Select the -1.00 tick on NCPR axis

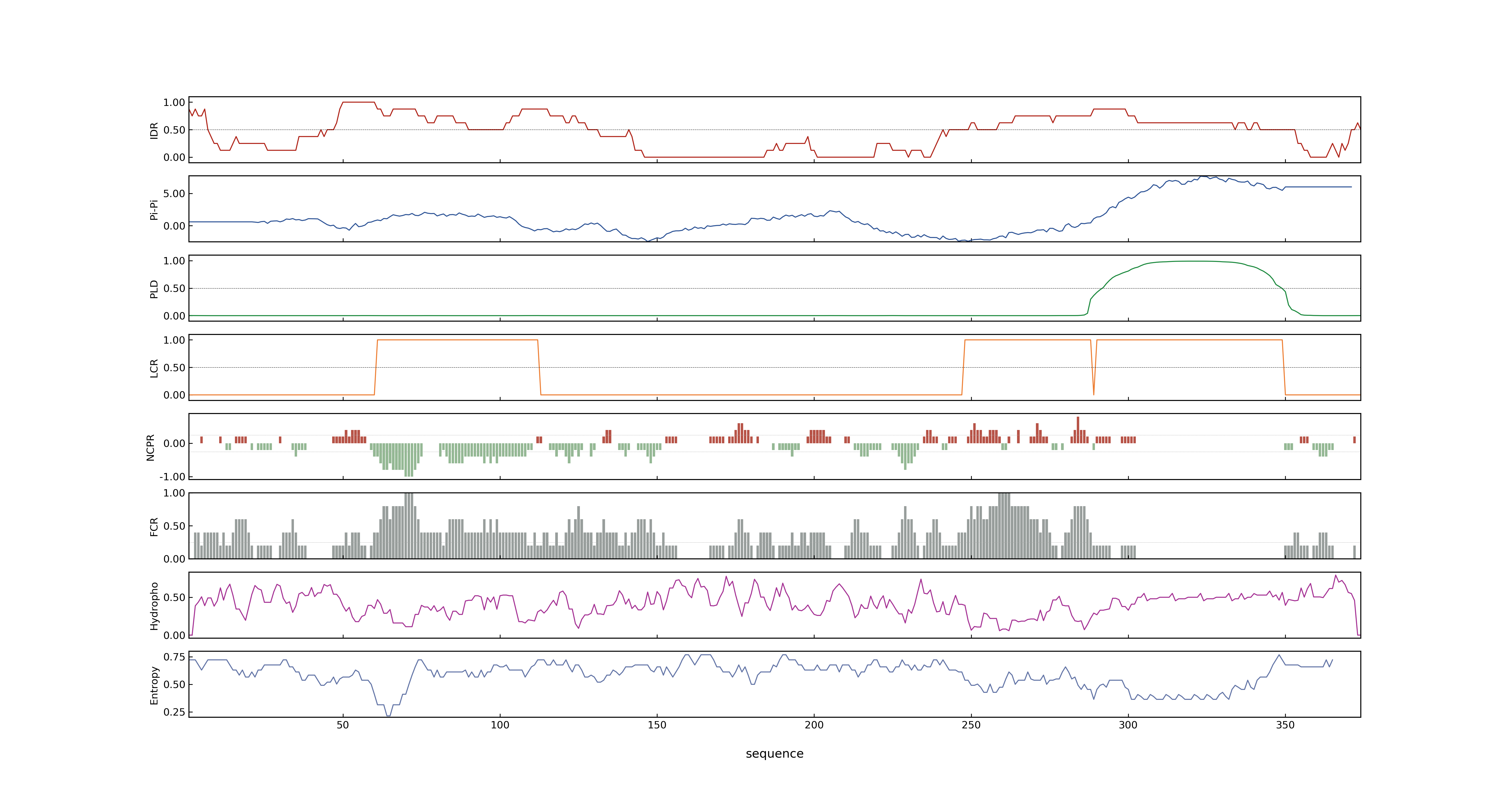[172, 477]
